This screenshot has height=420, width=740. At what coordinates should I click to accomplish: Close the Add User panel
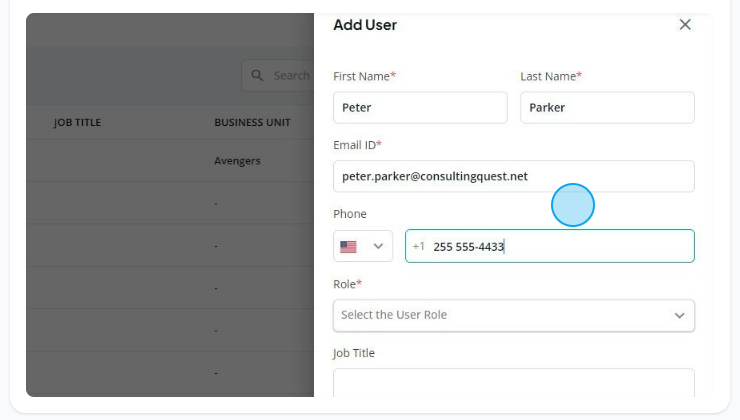point(685,25)
